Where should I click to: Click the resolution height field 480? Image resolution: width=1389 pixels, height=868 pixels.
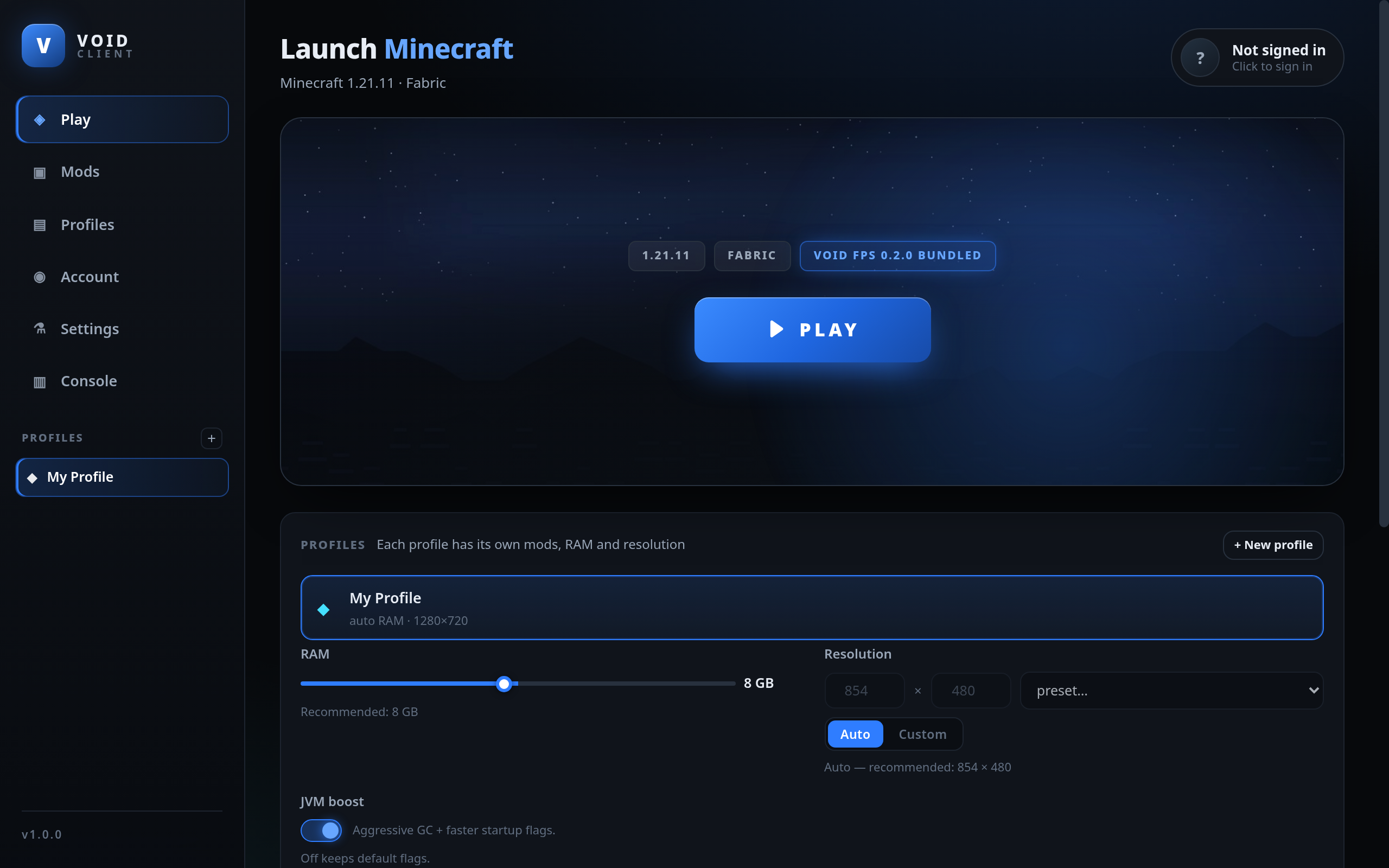(x=971, y=691)
